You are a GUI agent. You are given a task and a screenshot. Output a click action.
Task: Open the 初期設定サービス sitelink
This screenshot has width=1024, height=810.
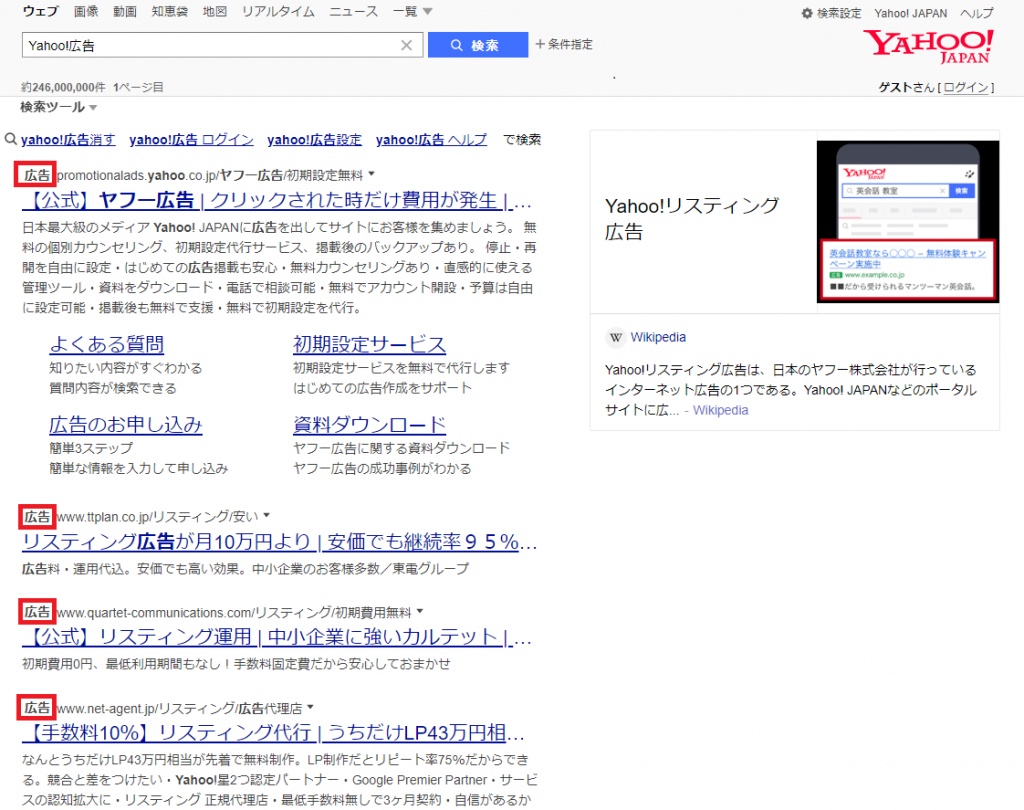370,344
